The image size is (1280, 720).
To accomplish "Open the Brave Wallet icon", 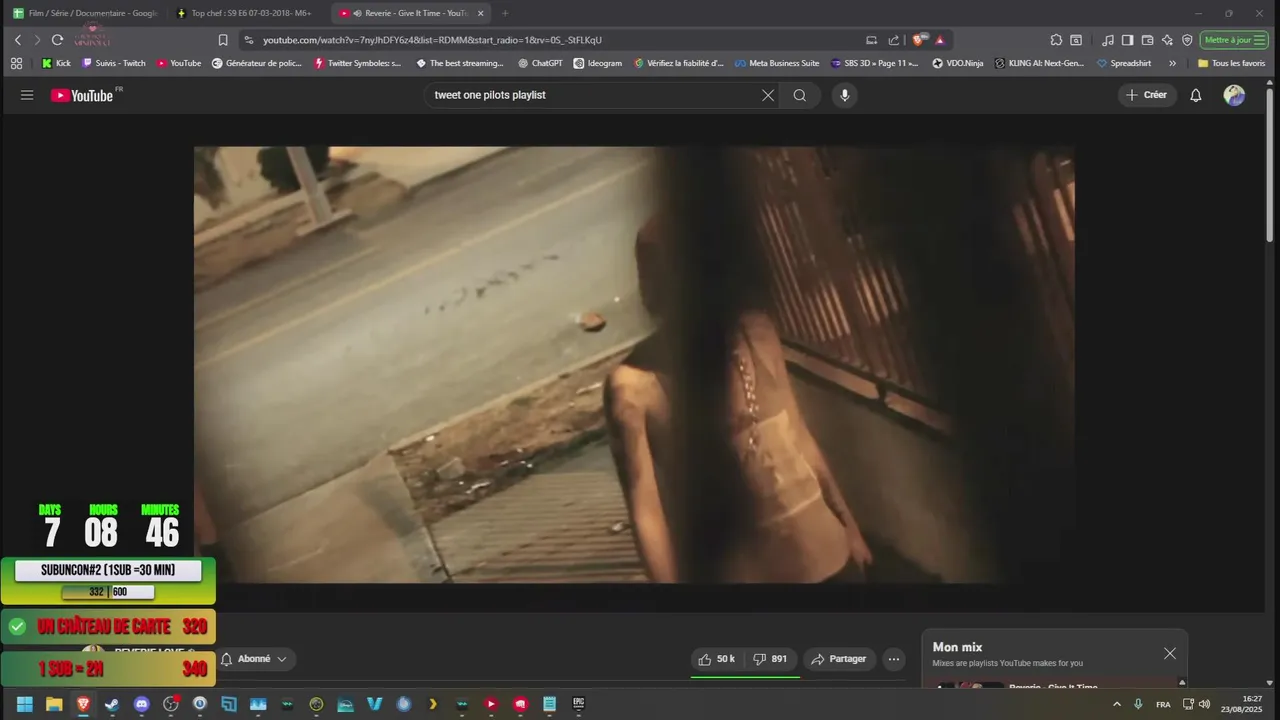I will click(1147, 40).
